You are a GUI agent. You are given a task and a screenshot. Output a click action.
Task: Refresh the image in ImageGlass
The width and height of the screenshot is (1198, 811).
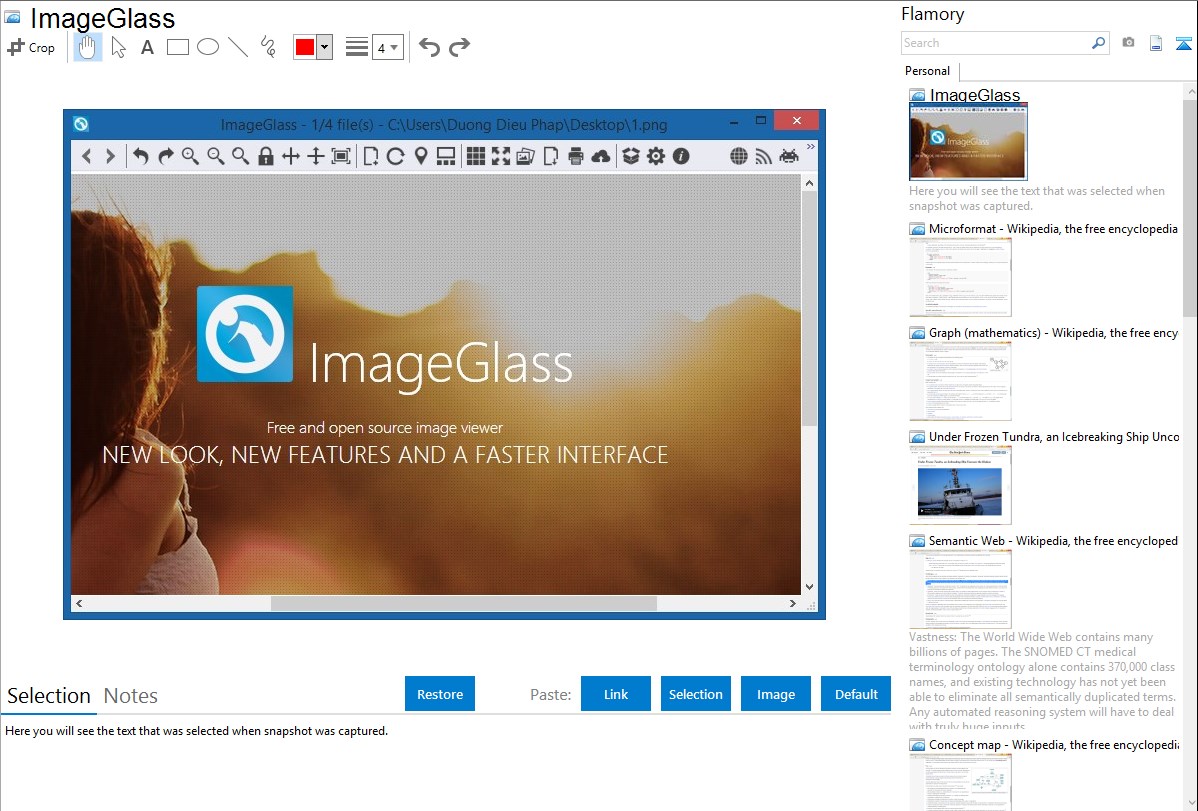point(395,157)
